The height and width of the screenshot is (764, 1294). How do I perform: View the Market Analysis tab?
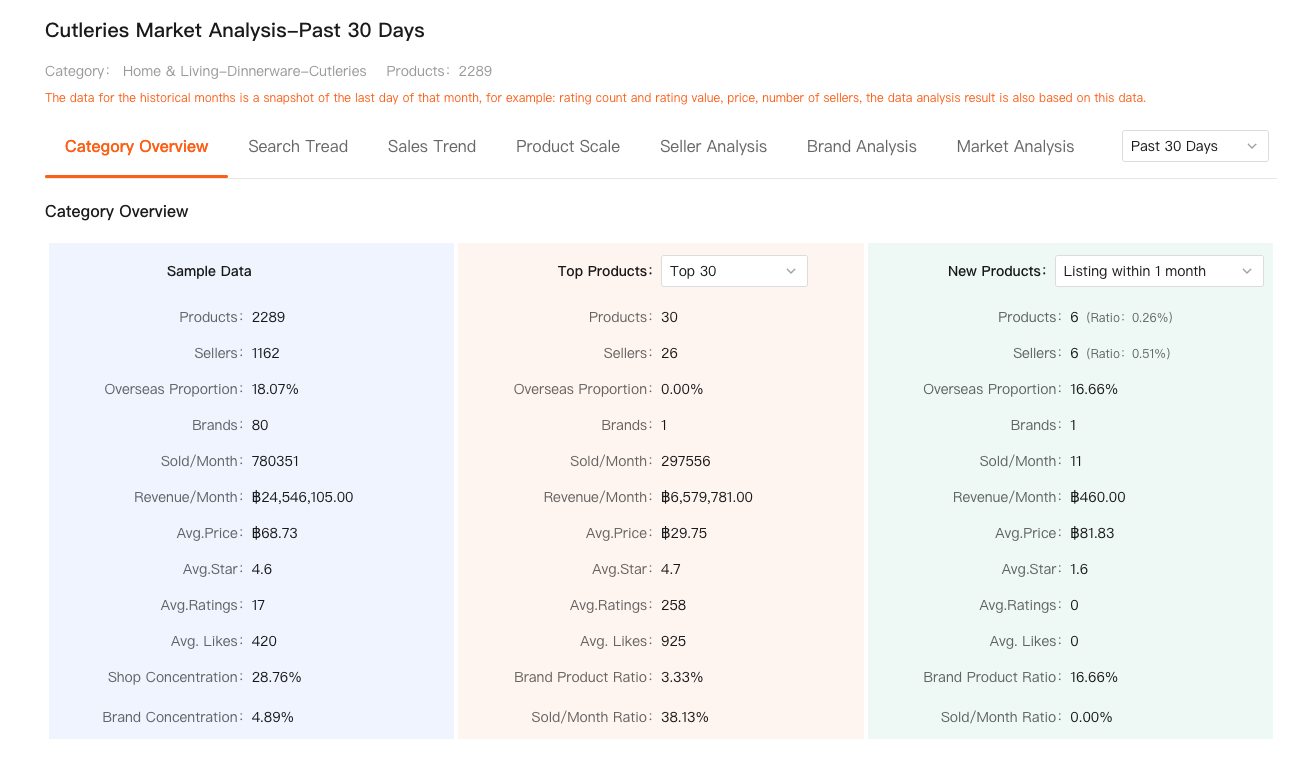[x=1015, y=147]
